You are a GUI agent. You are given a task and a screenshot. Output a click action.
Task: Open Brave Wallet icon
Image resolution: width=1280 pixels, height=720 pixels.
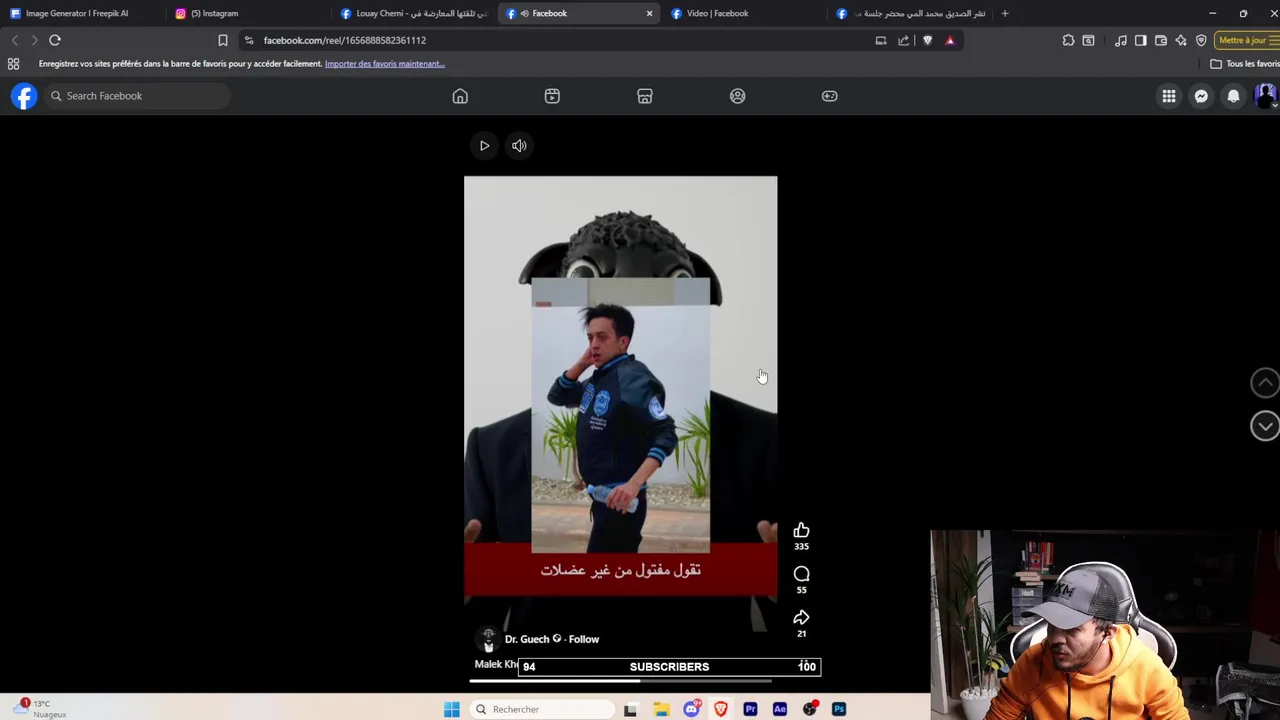tap(1161, 40)
